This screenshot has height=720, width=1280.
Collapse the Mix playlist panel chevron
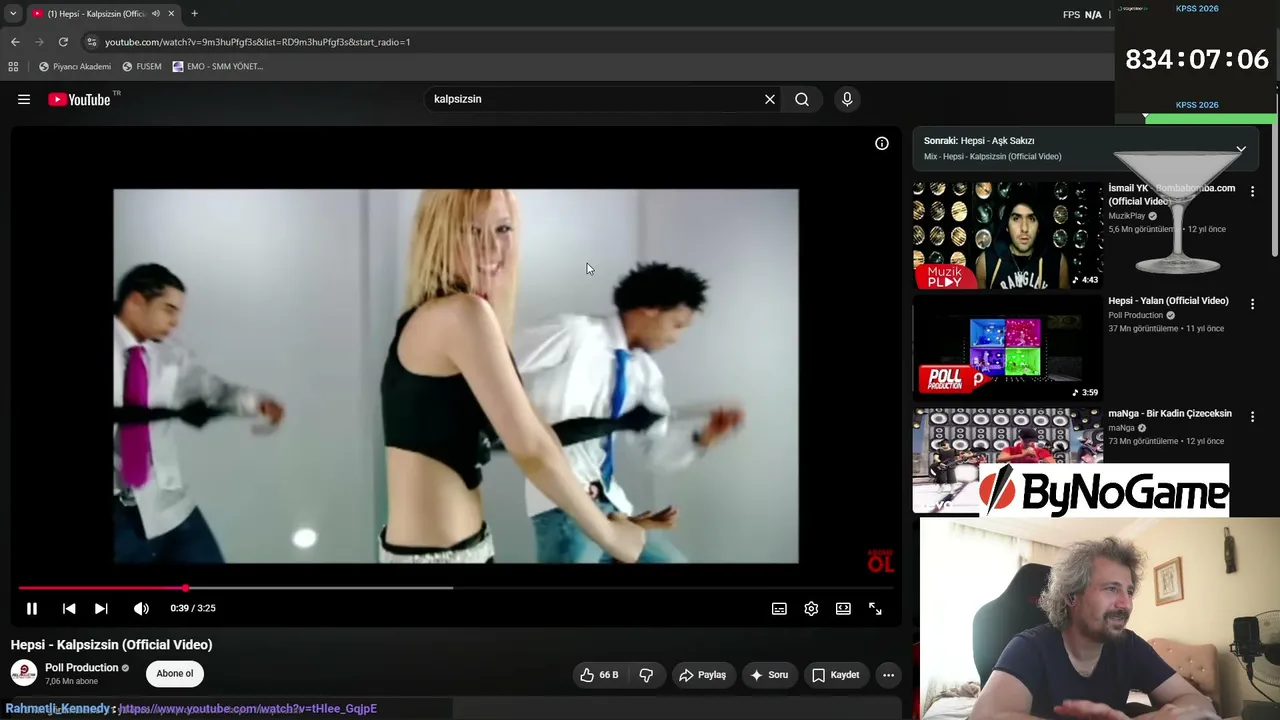tap(1241, 149)
